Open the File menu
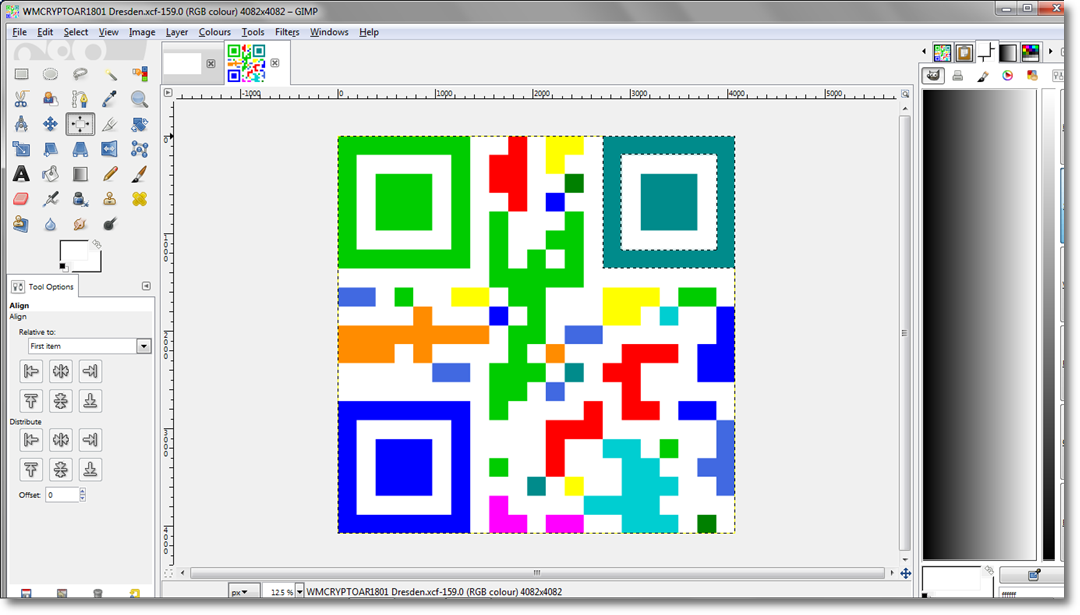Viewport: 1080px width, 615px height. tap(19, 32)
